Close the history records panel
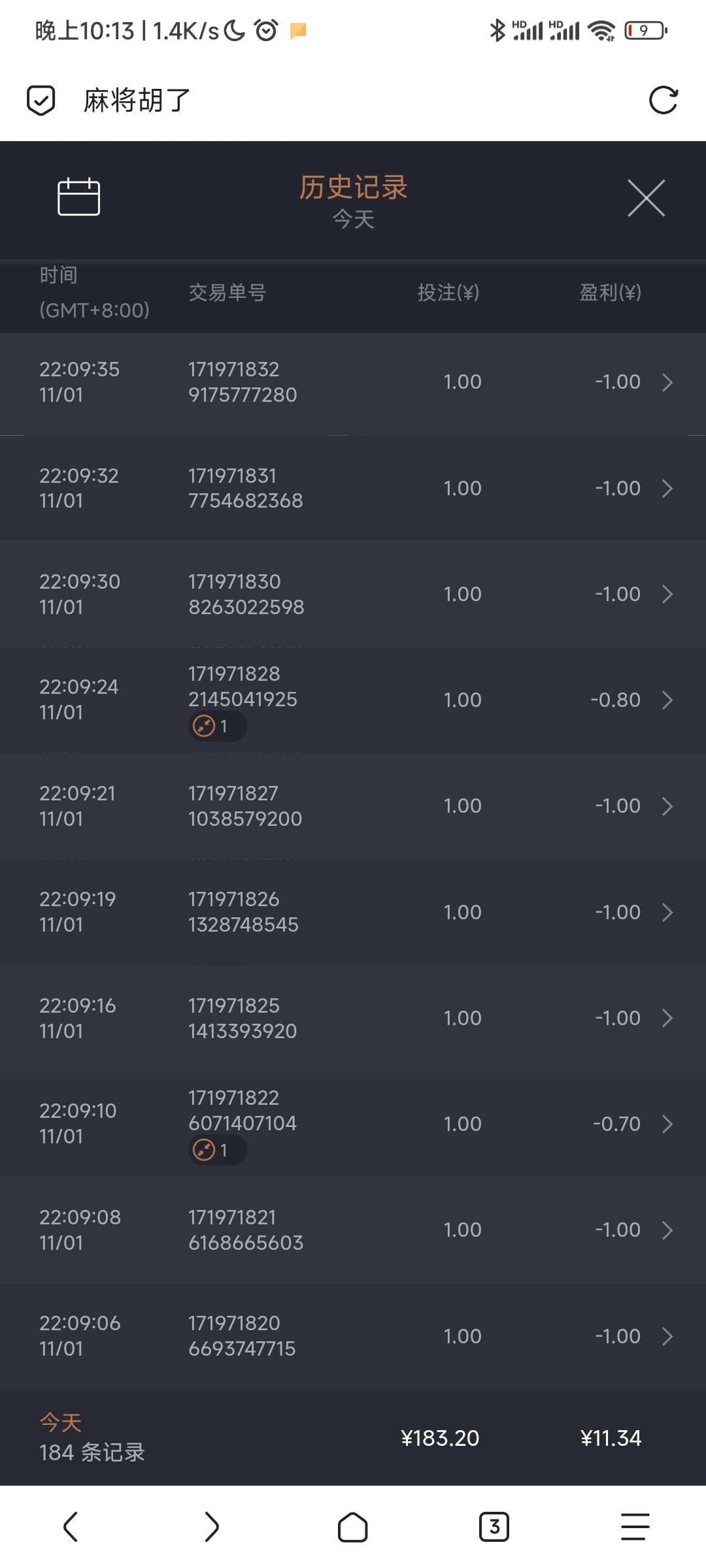 pyautogui.click(x=646, y=198)
